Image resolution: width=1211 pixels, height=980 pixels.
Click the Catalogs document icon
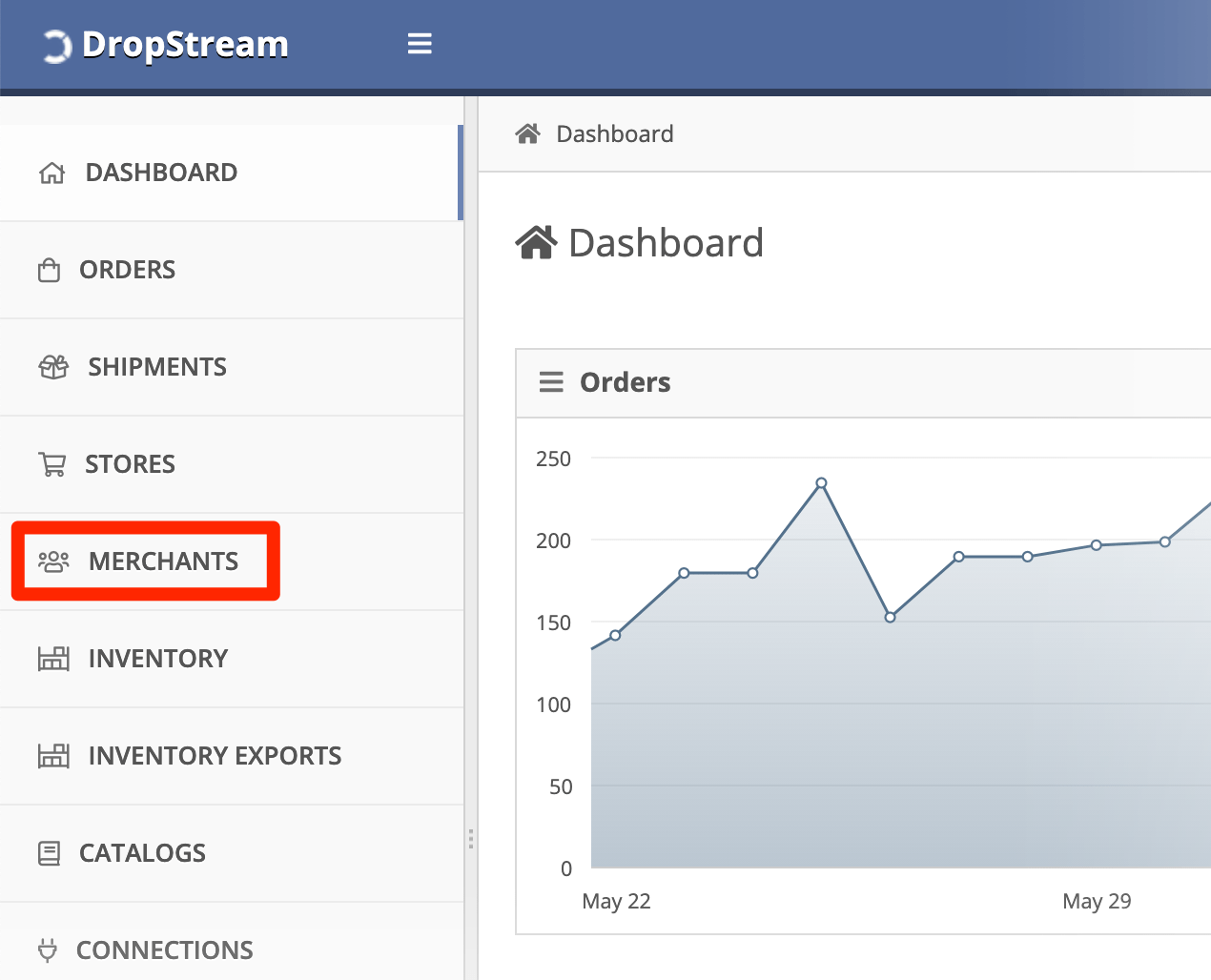click(x=53, y=852)
